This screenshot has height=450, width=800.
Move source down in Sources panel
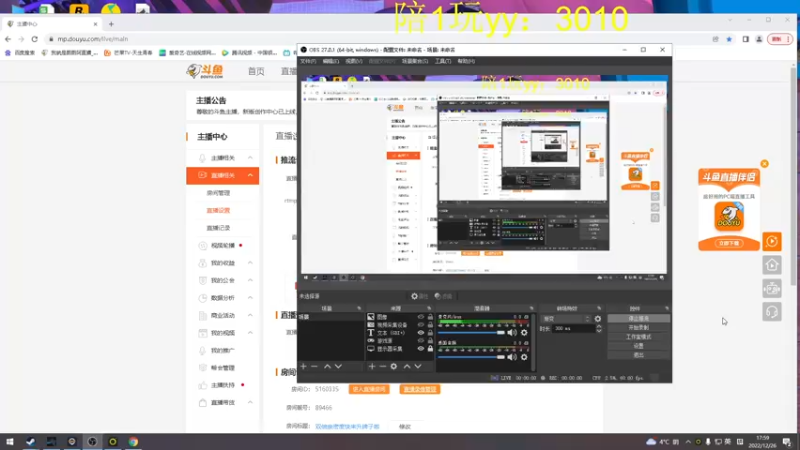coord(418,366)
